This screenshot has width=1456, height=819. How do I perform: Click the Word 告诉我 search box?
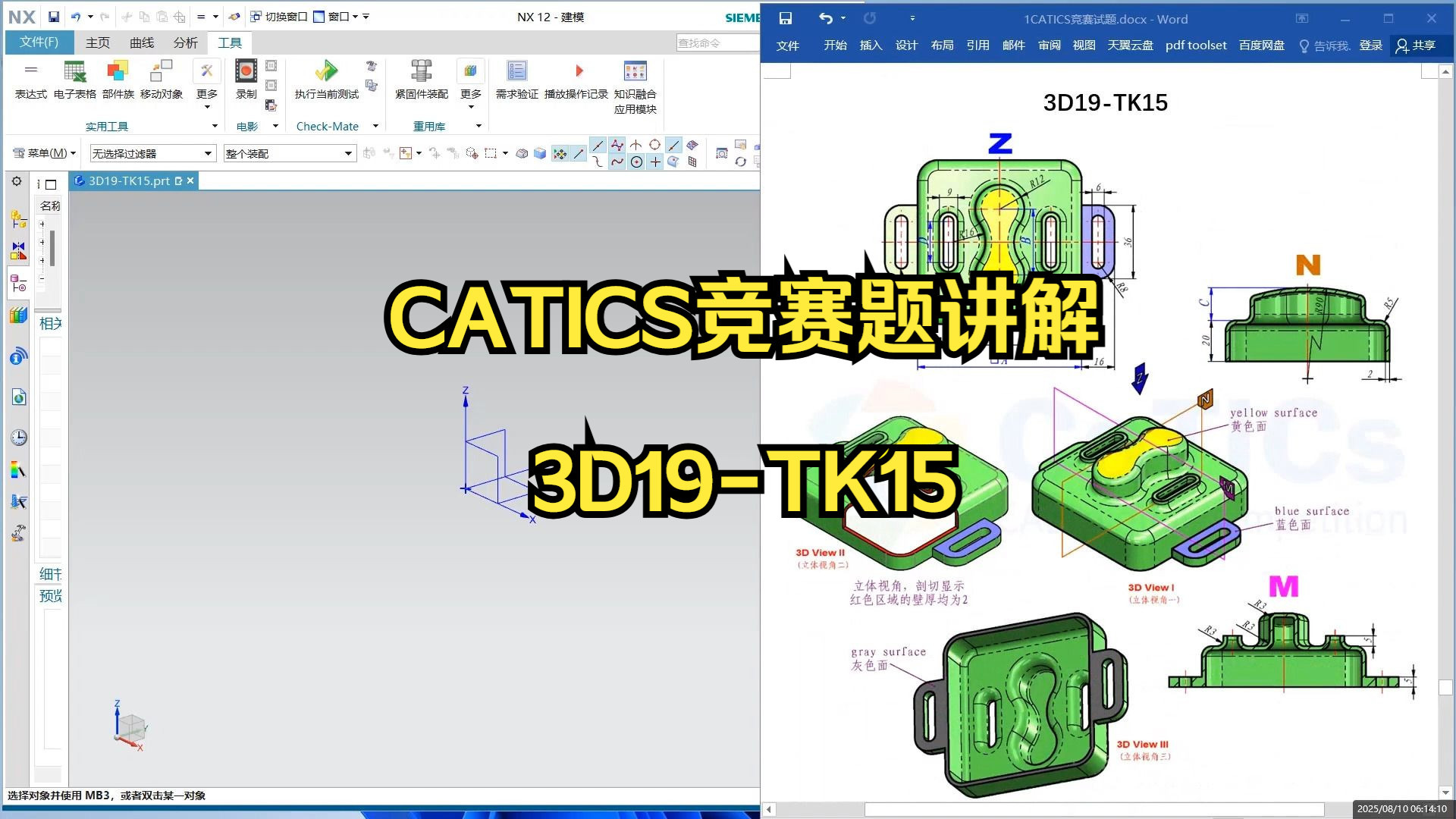pos(1325,45)
